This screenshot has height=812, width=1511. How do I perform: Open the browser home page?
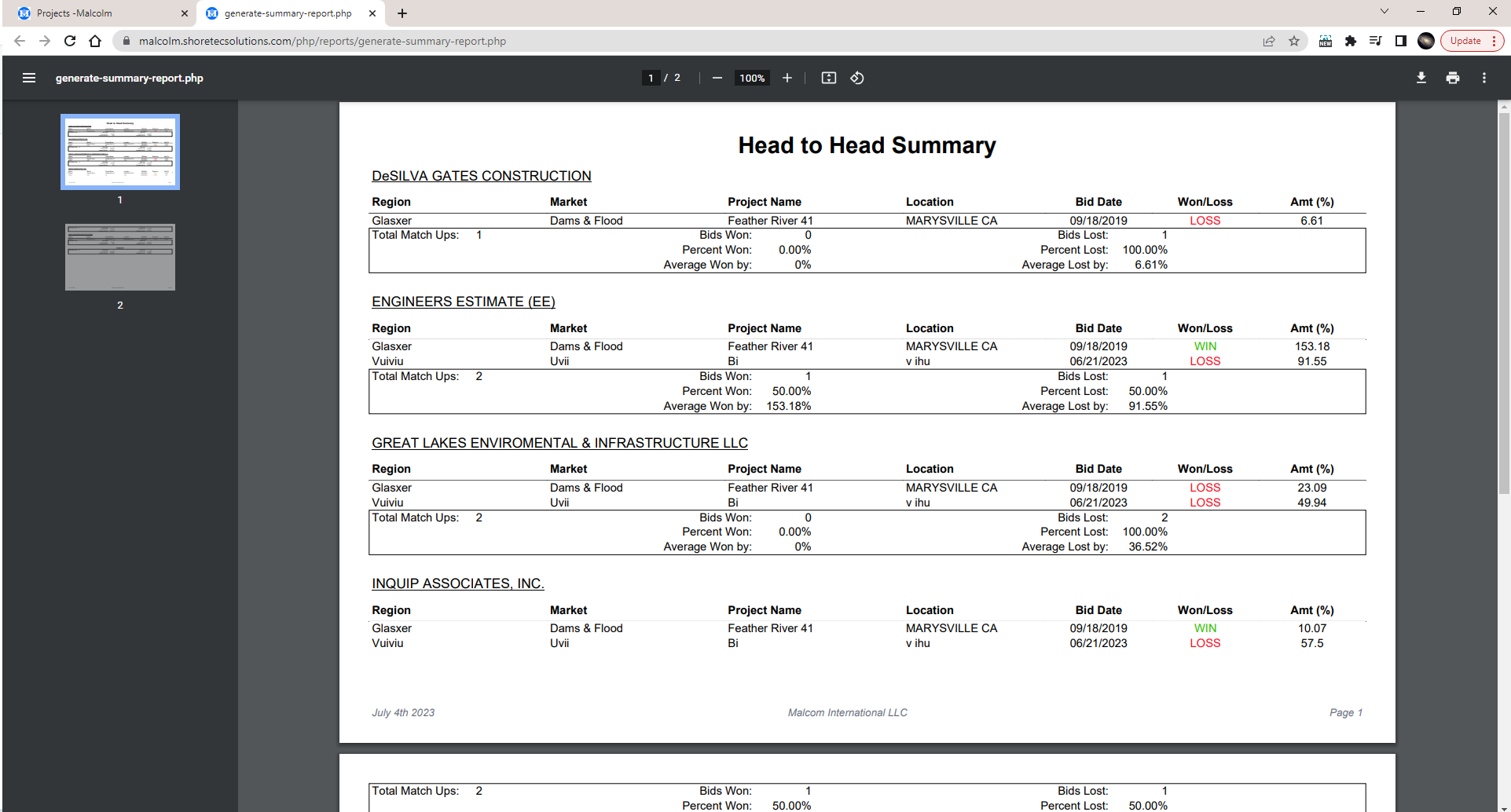95,41
